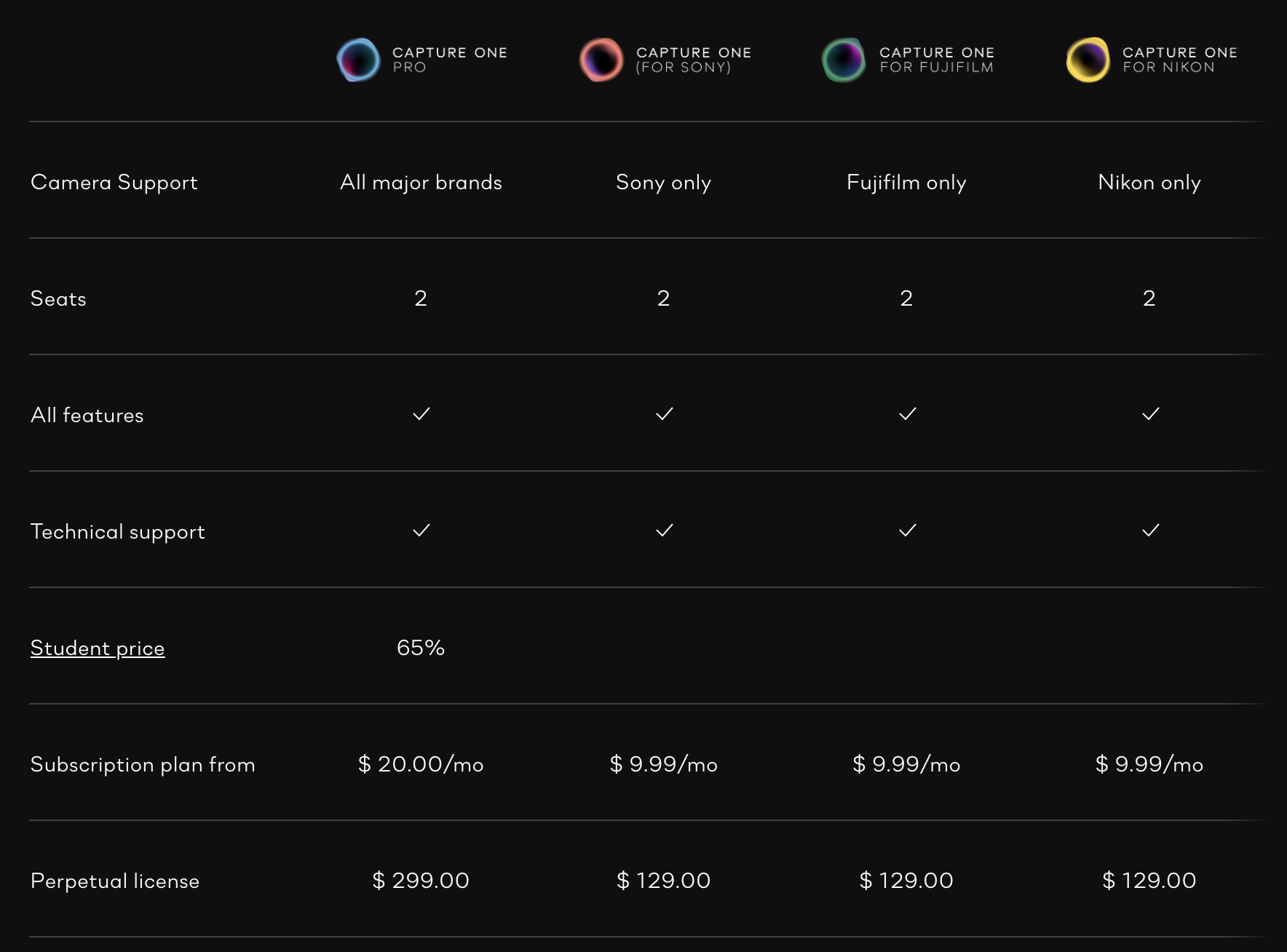This screenshot has height=952, width=1287.
Task: Click the Technical support checkmark in Fujifilm column
Action: pyautogui.click(x=908, y=530)
